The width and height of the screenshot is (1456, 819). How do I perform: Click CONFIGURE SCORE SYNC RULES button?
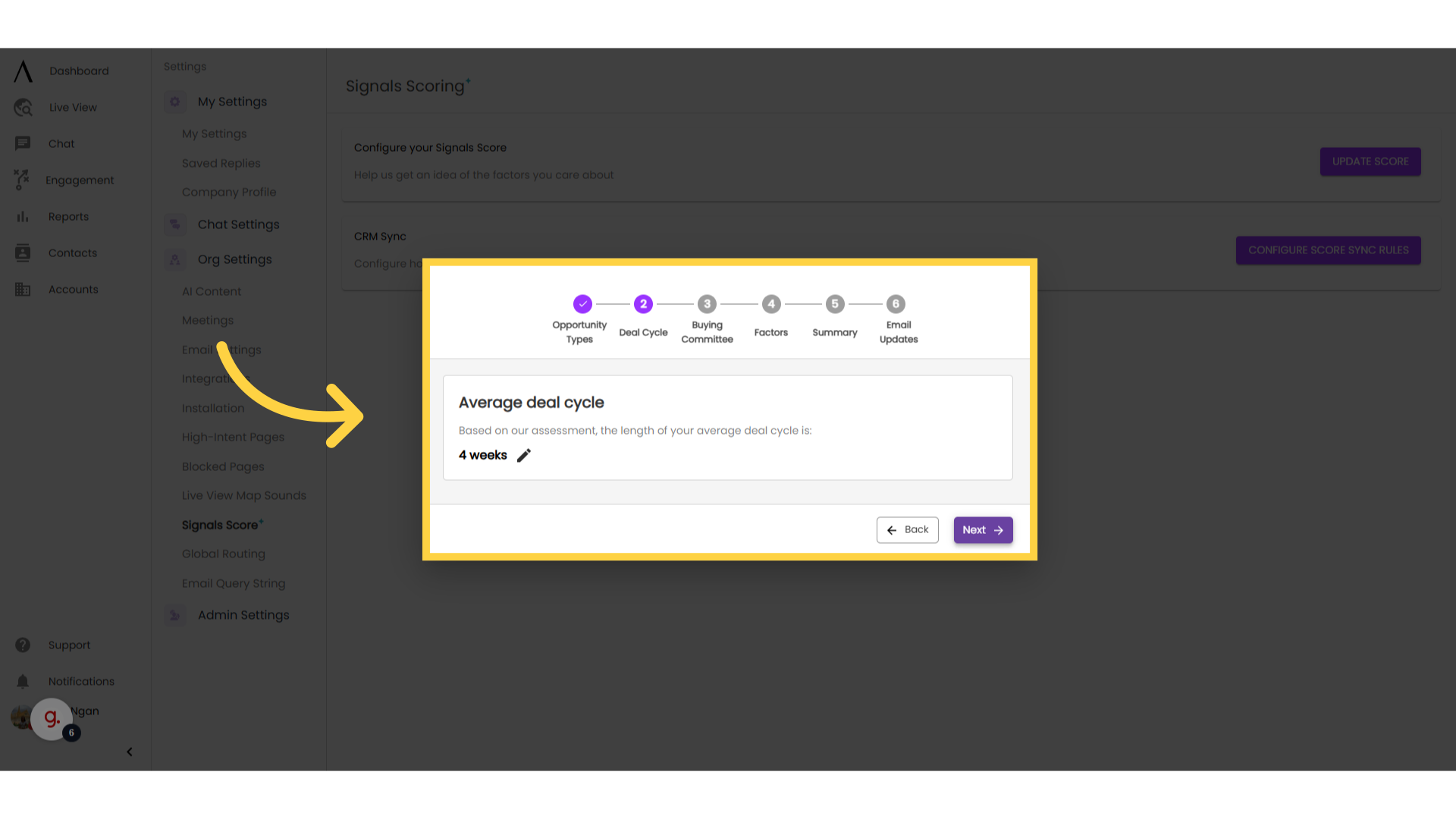click(x=1328, y=250)
